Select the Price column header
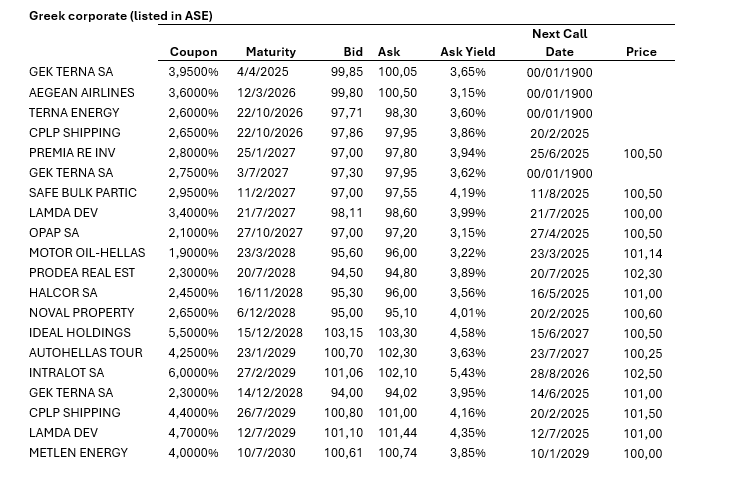Viewport: 744px width, 478px height. 641,52
